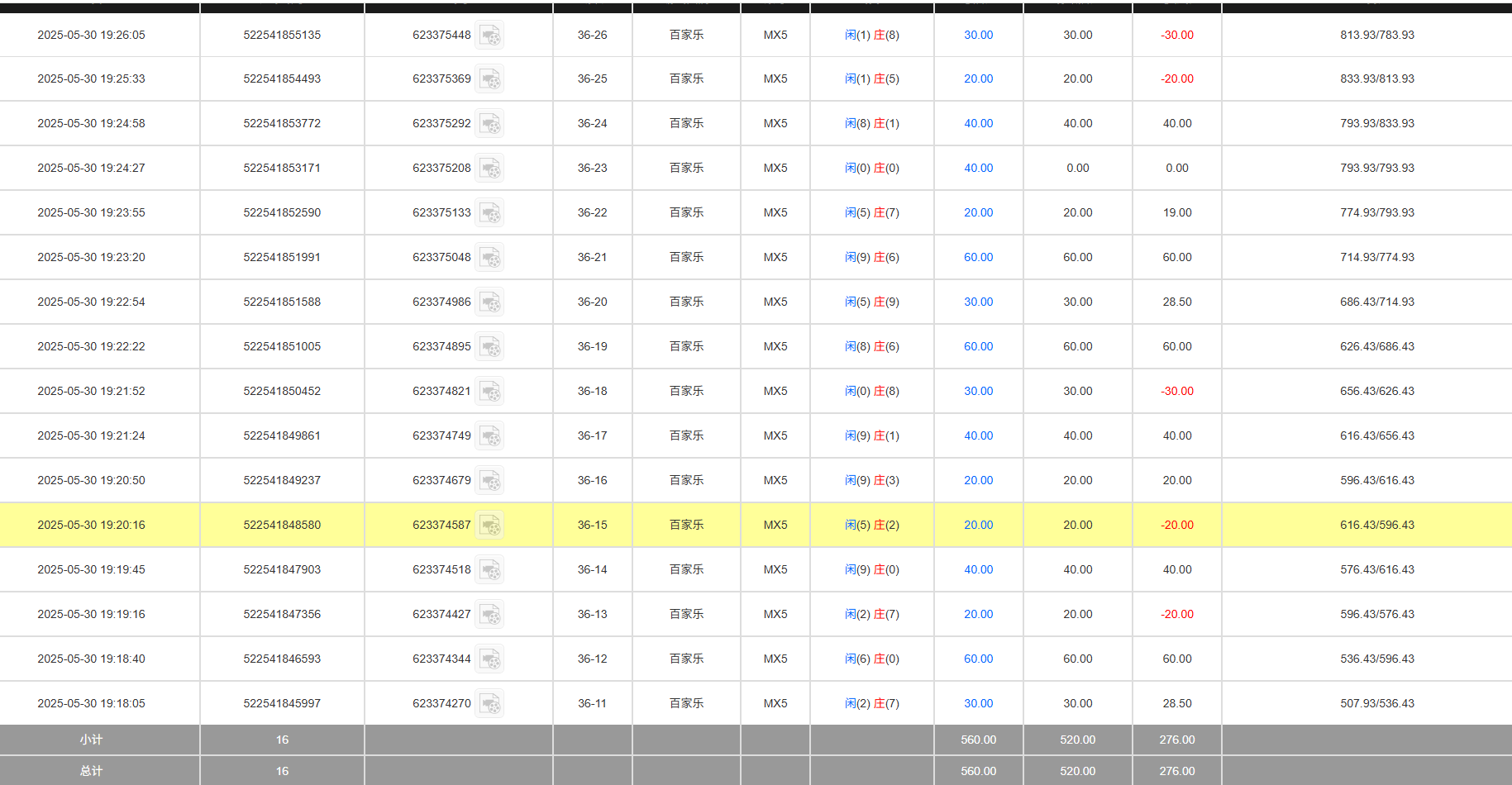Open blue 20.00 amount in row 36-13

click(x=978, y=615)
